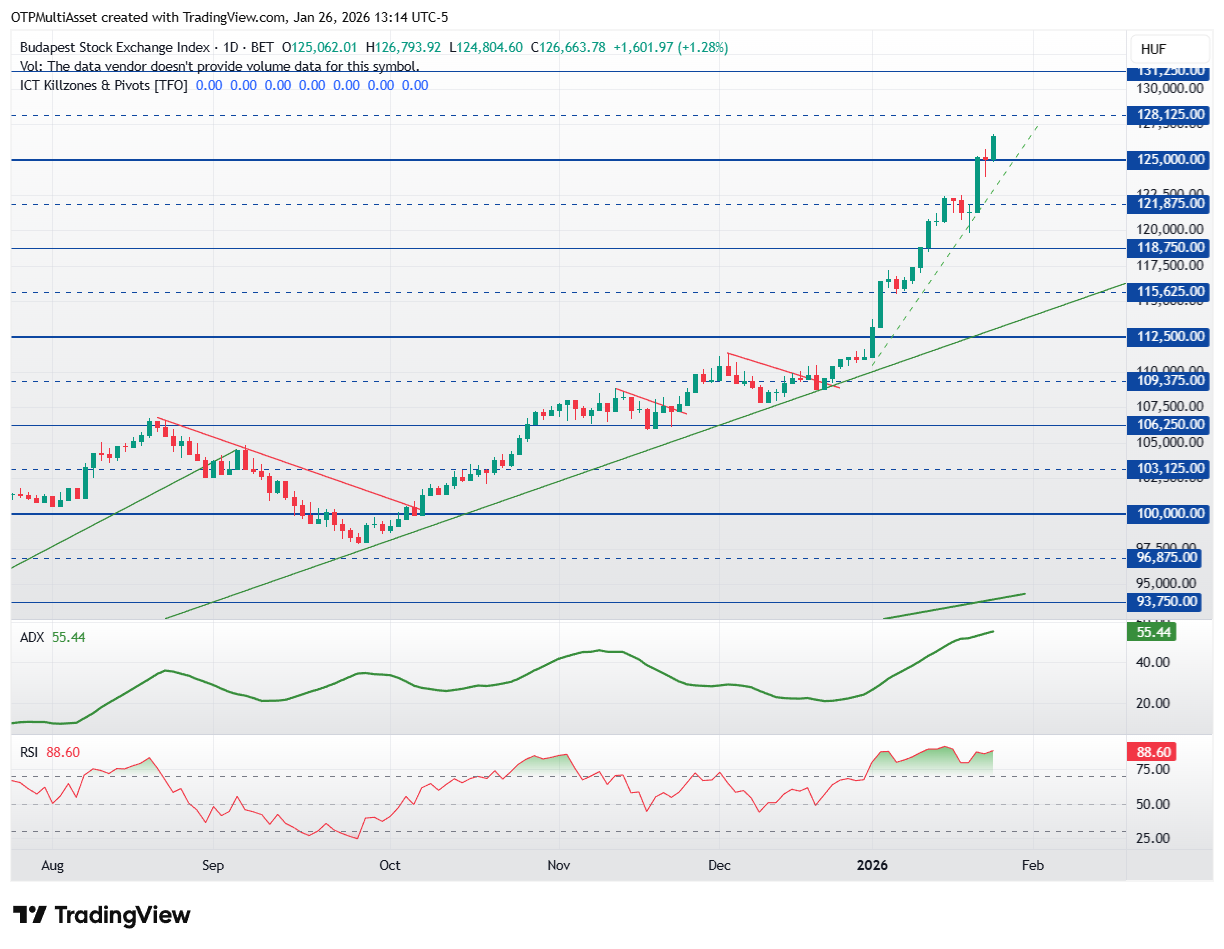1224x949 pixels.
Task: Click the latest green candle on chart
Action: (993, 147)
